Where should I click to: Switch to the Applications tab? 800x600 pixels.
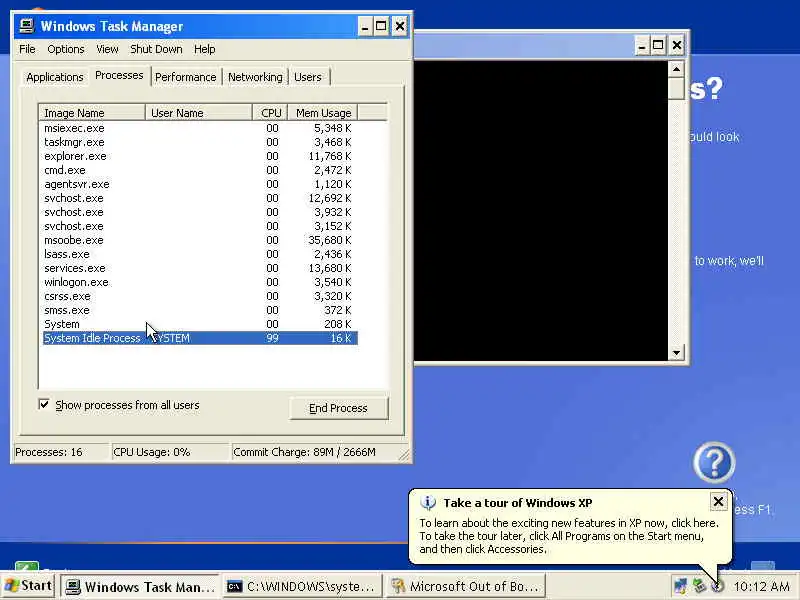55,77
